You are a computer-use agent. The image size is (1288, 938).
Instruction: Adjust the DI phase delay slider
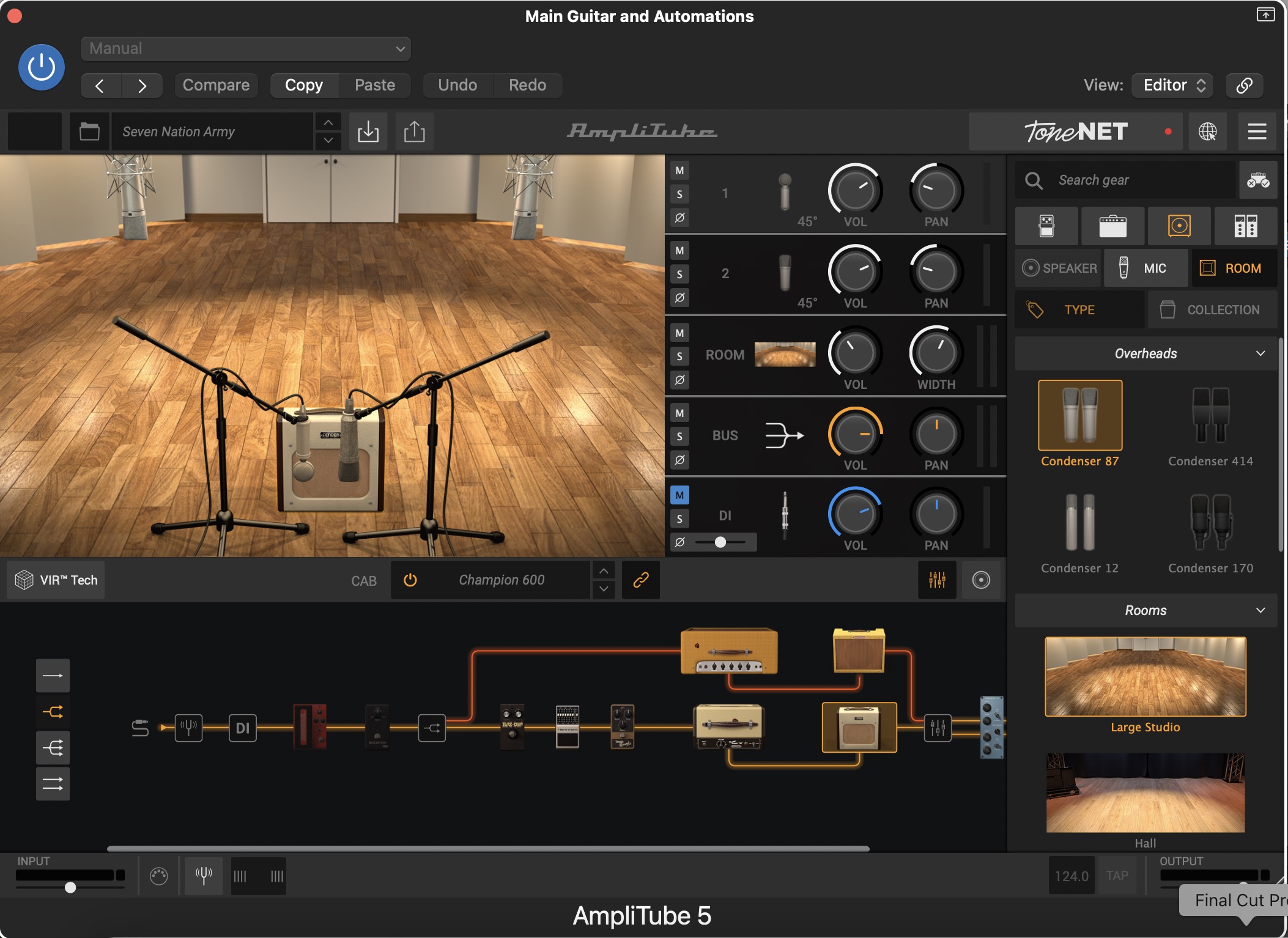[x=720, y=542]
